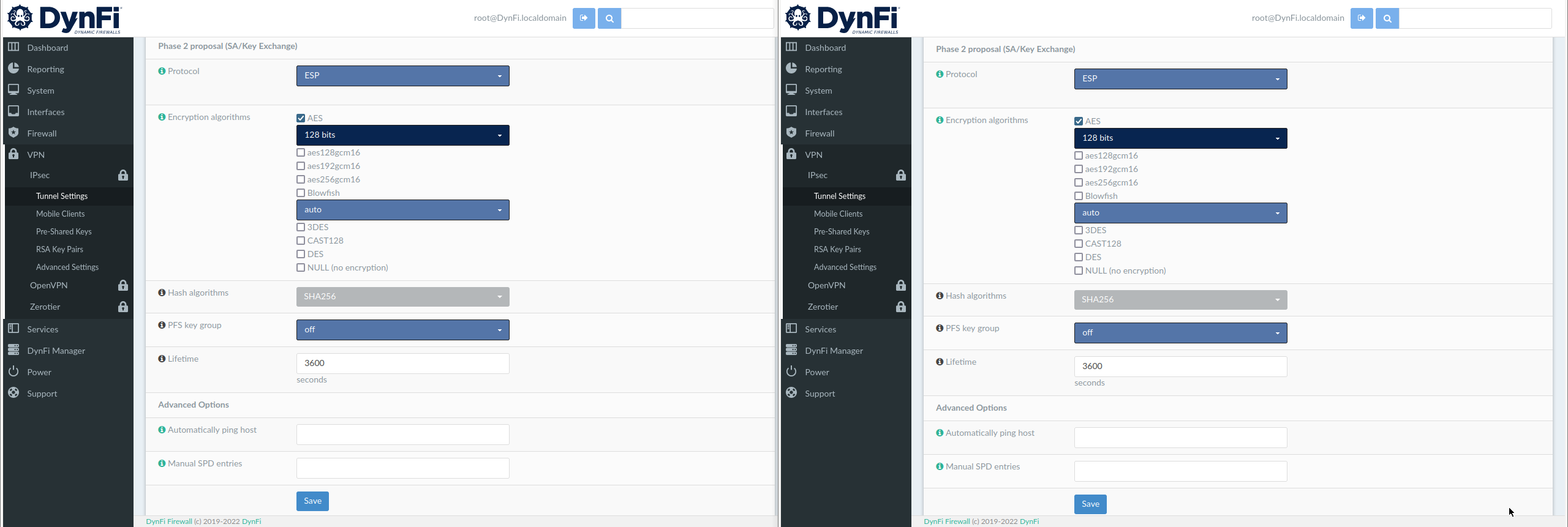1568x527 pixels.
Task: Click the Power icon in the right window sidebar
Action: [791, 372]
